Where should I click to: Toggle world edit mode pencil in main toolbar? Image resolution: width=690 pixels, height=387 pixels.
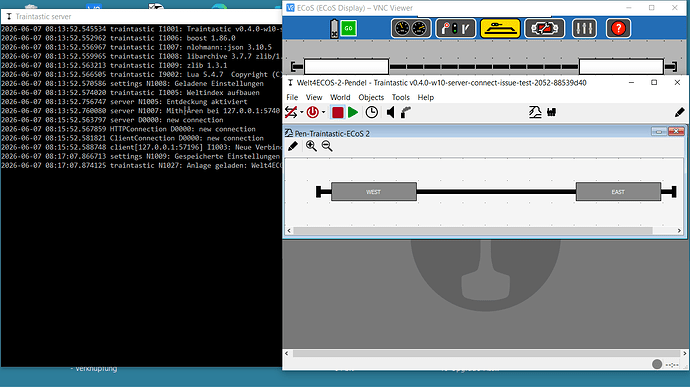pos(679,112)
